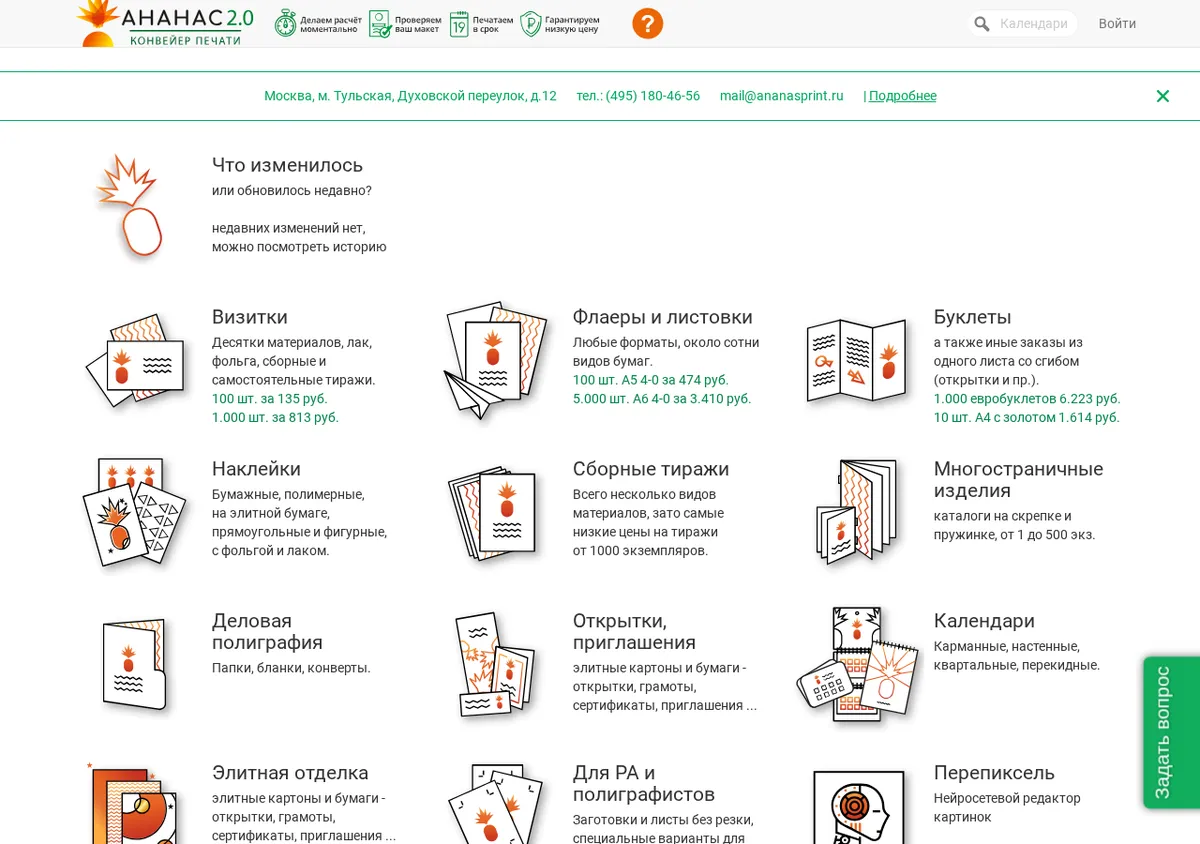The width and height of the screenshot is (1200, 844).
Task: Close the green contact info banner
Action: coord(1162,96)
